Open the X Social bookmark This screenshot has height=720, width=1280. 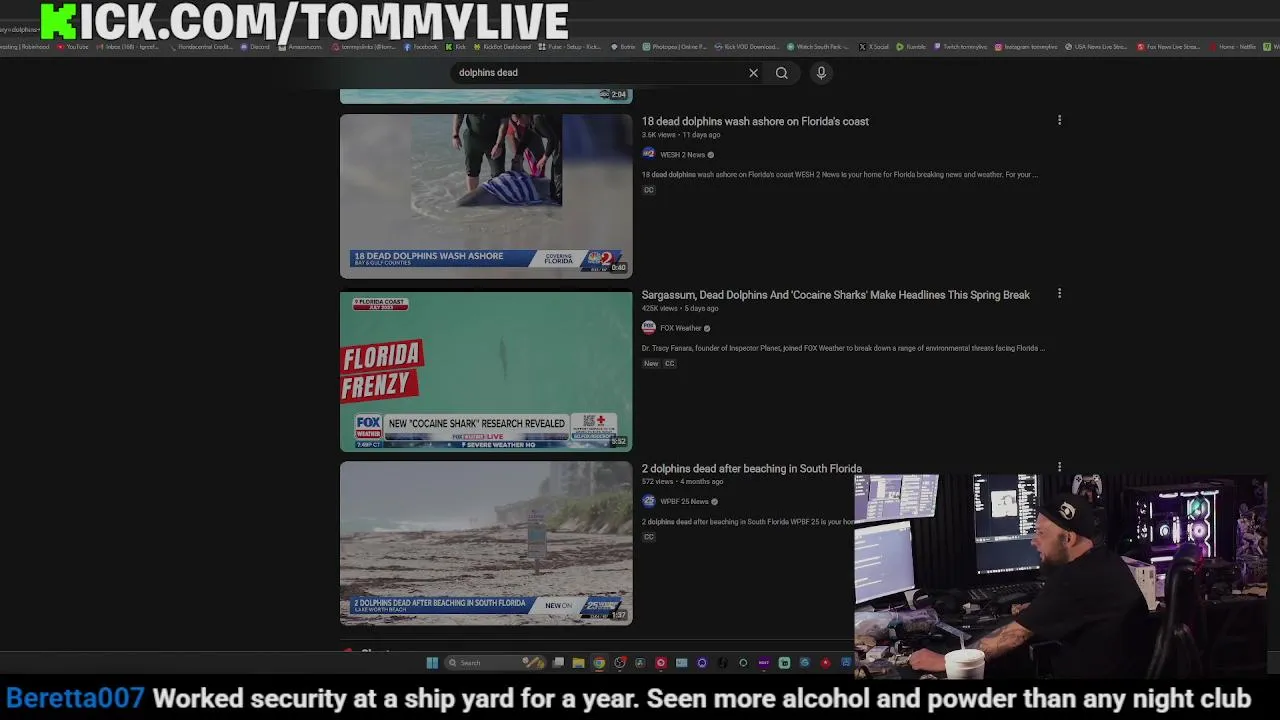(x=875, y=47)
